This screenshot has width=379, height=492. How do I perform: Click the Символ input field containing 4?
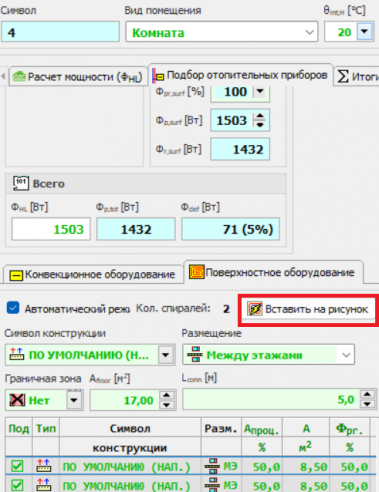tap(60, 32)
